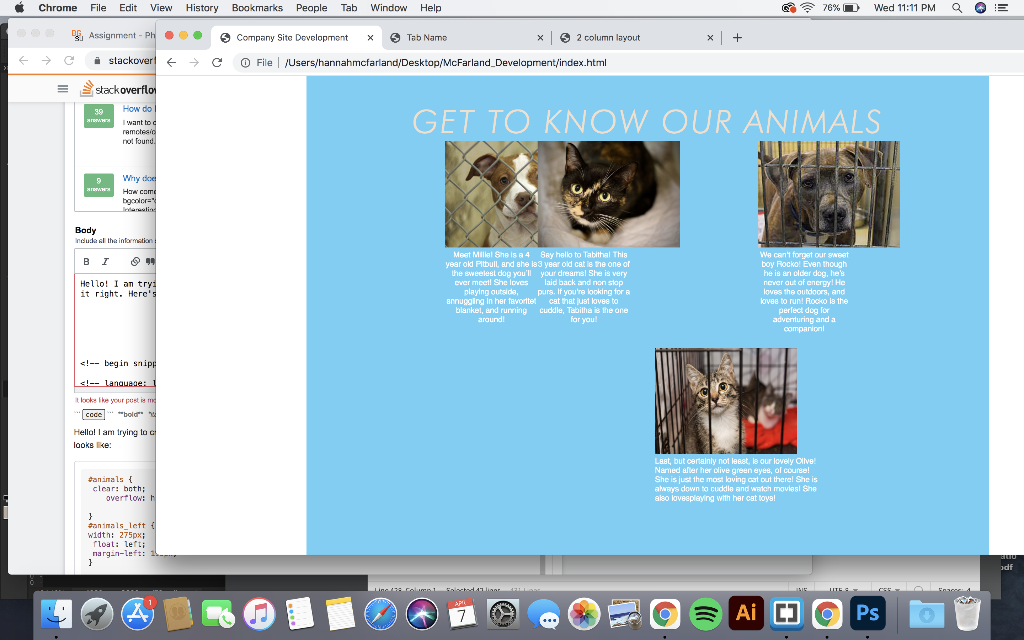This screenshot has height=640, width=1024.
Task: Open the Window menu
Action: [x=389, y=8]
